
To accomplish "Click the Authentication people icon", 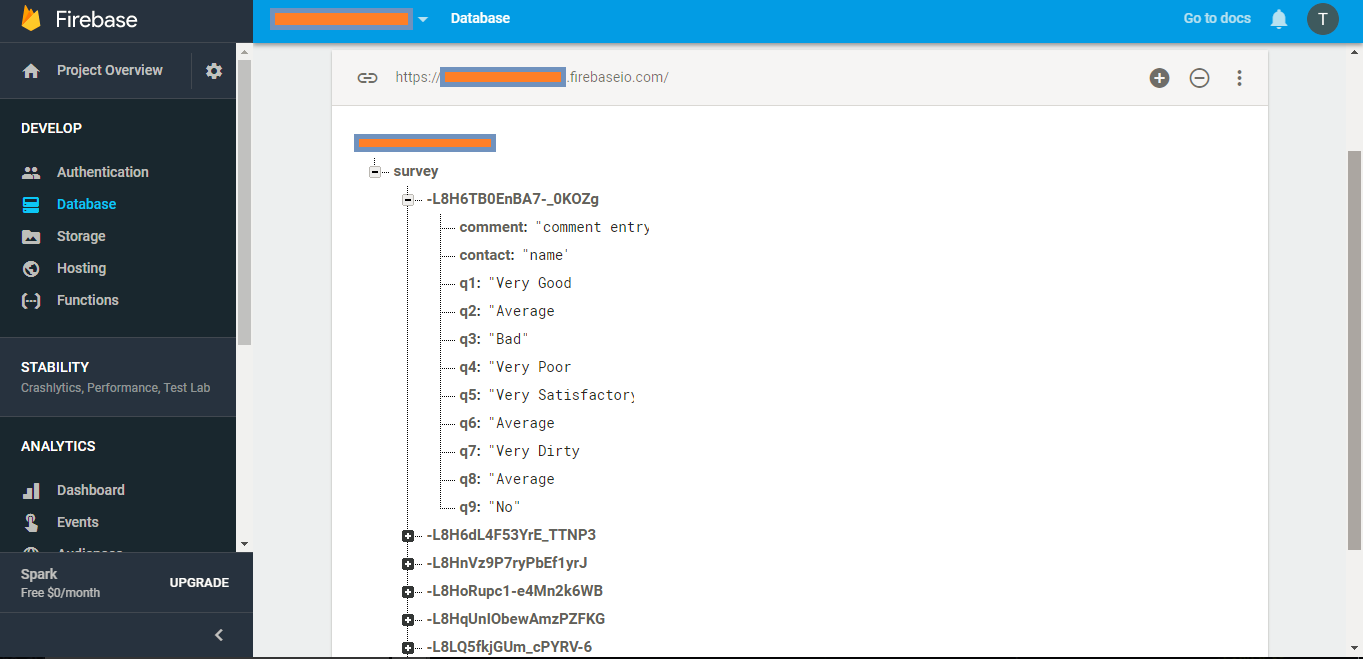I will [x=31, y=172].
